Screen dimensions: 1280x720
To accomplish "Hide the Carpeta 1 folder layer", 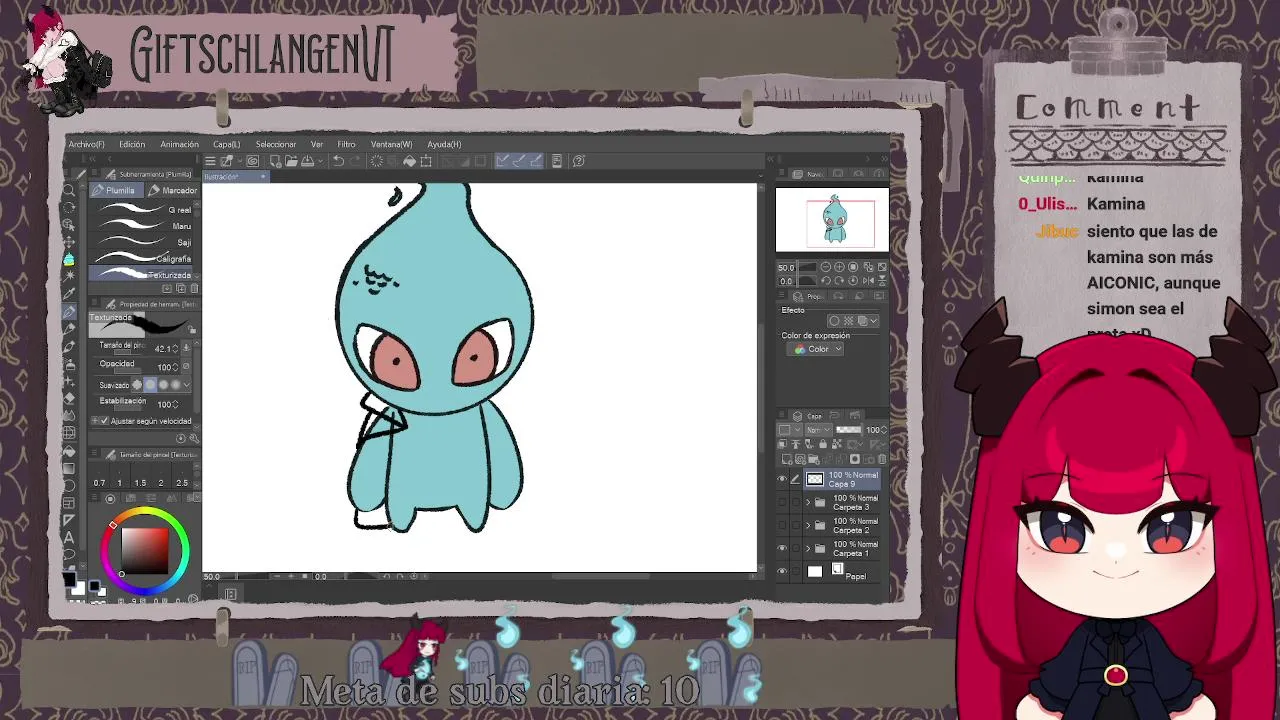I will pyautogui.click(x=782, y=548).
